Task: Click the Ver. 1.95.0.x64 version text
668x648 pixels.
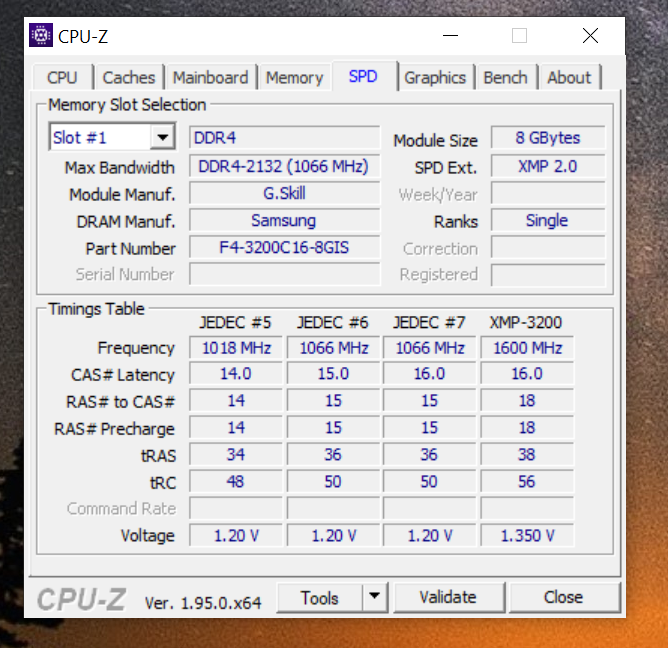Action: pyautogui.click(x=203, y=603)
